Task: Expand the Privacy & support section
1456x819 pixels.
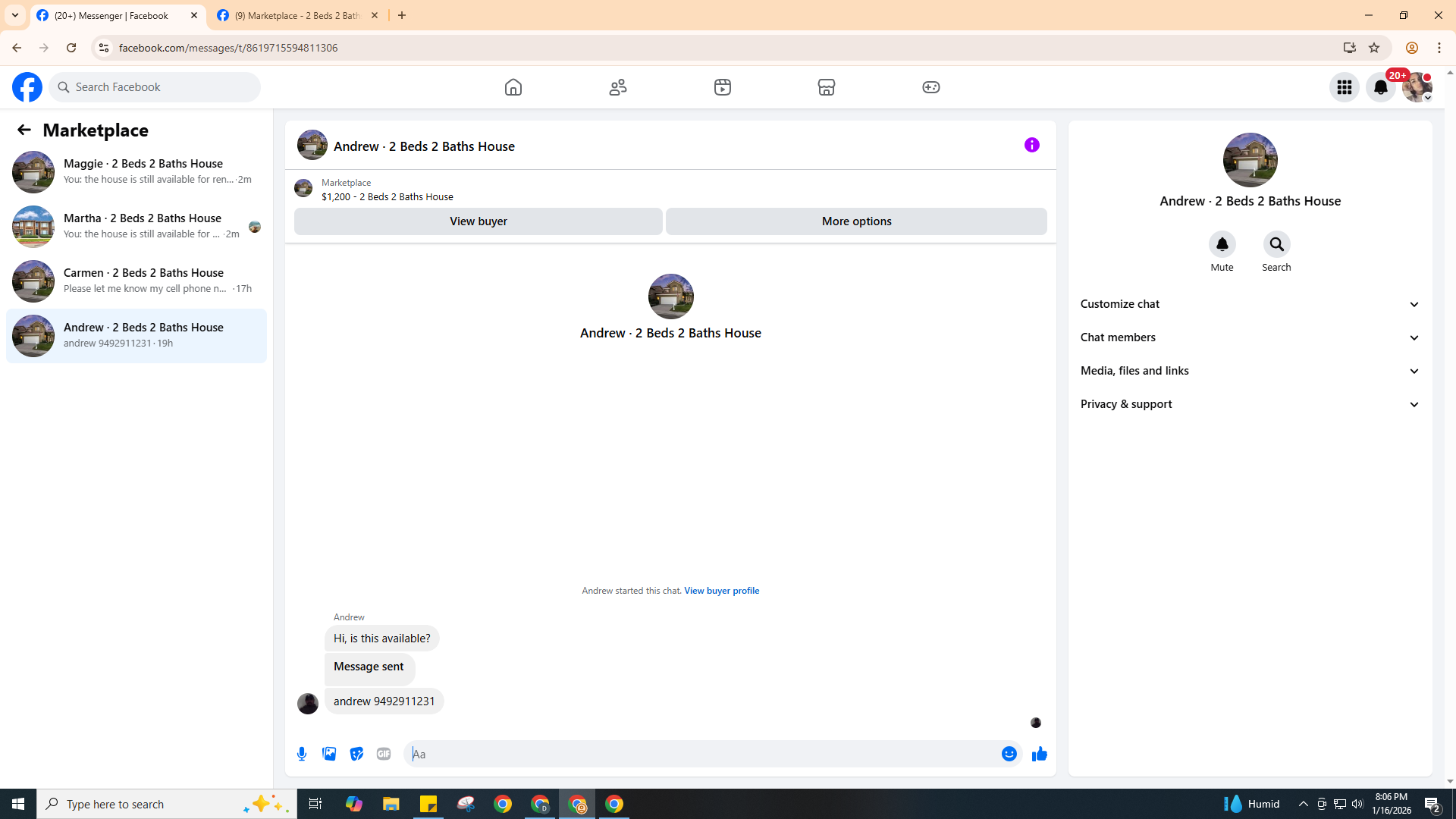Action: pos(1250,404)
